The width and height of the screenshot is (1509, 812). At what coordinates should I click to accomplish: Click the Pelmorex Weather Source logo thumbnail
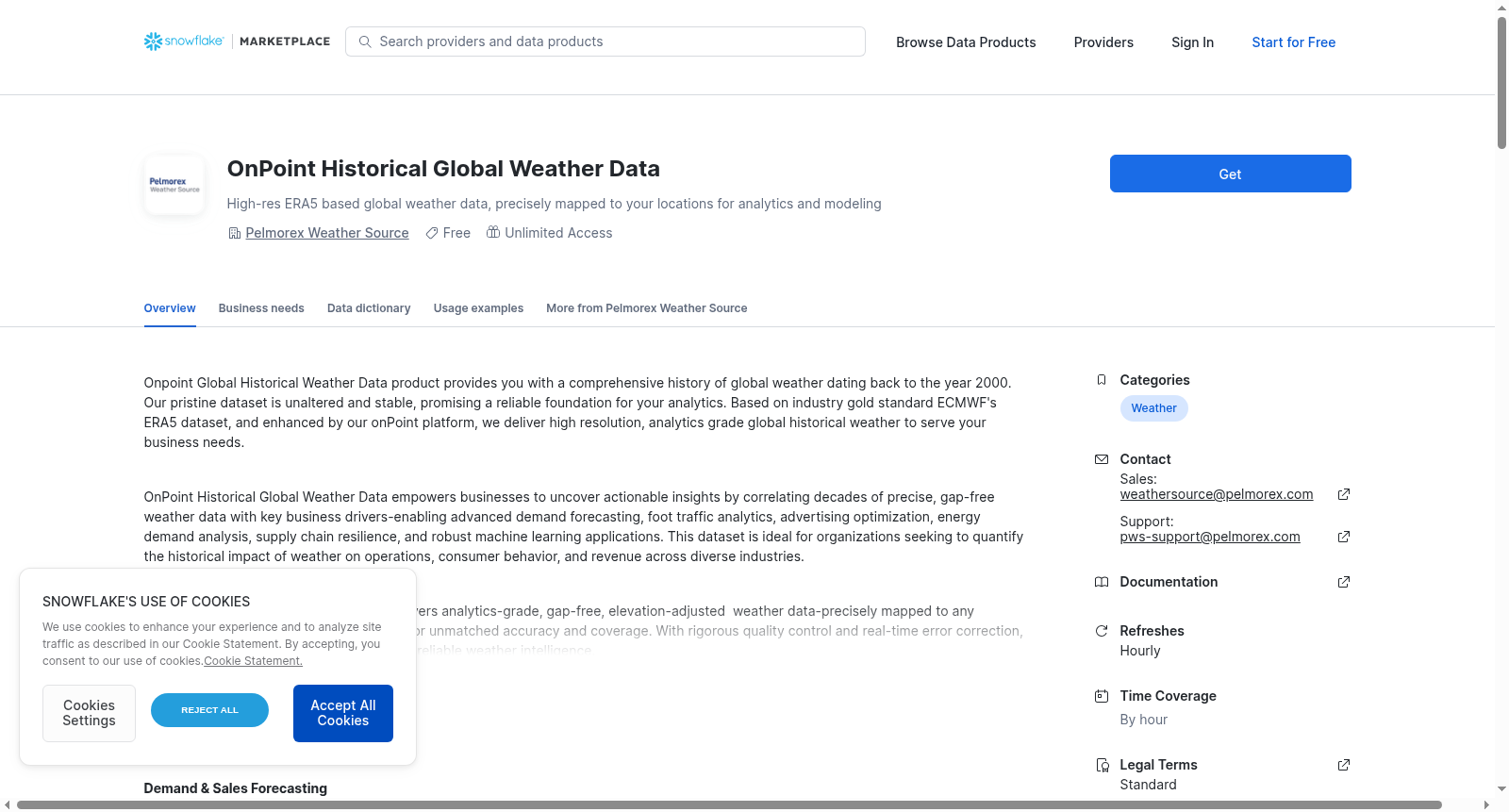click(174, 185)
